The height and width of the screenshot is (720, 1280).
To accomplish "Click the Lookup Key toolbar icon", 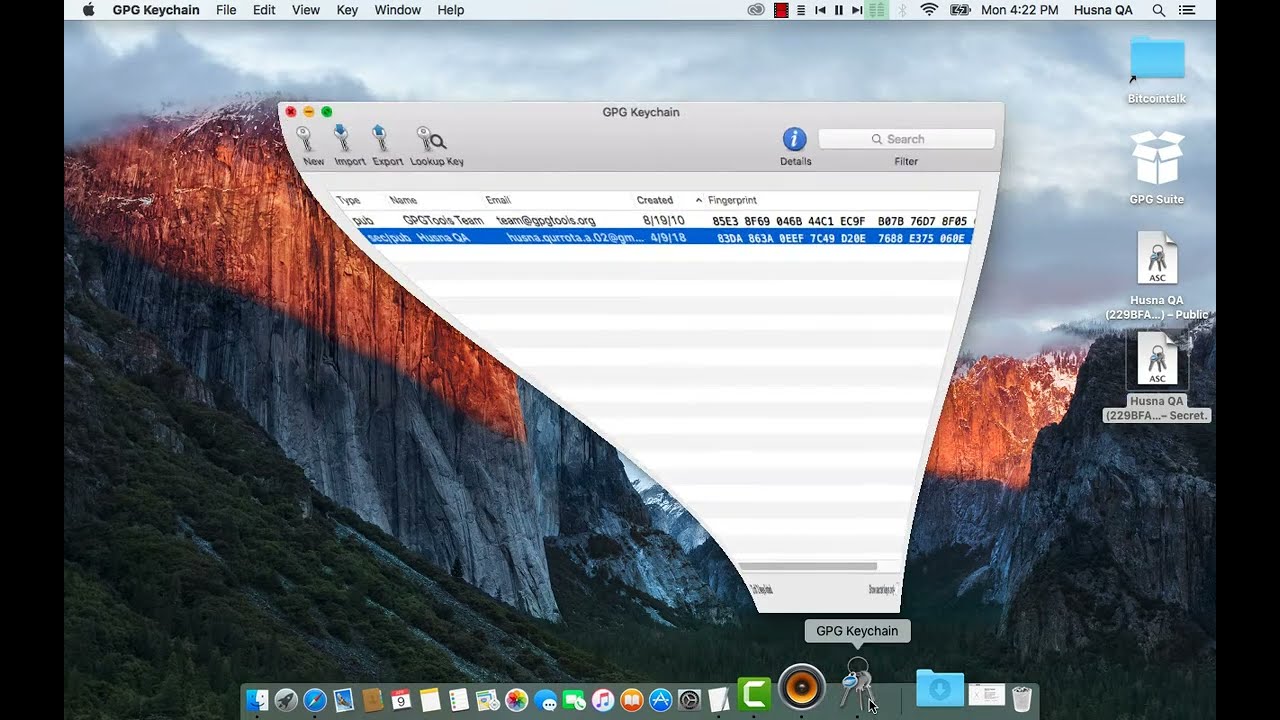I will point(431,140).
